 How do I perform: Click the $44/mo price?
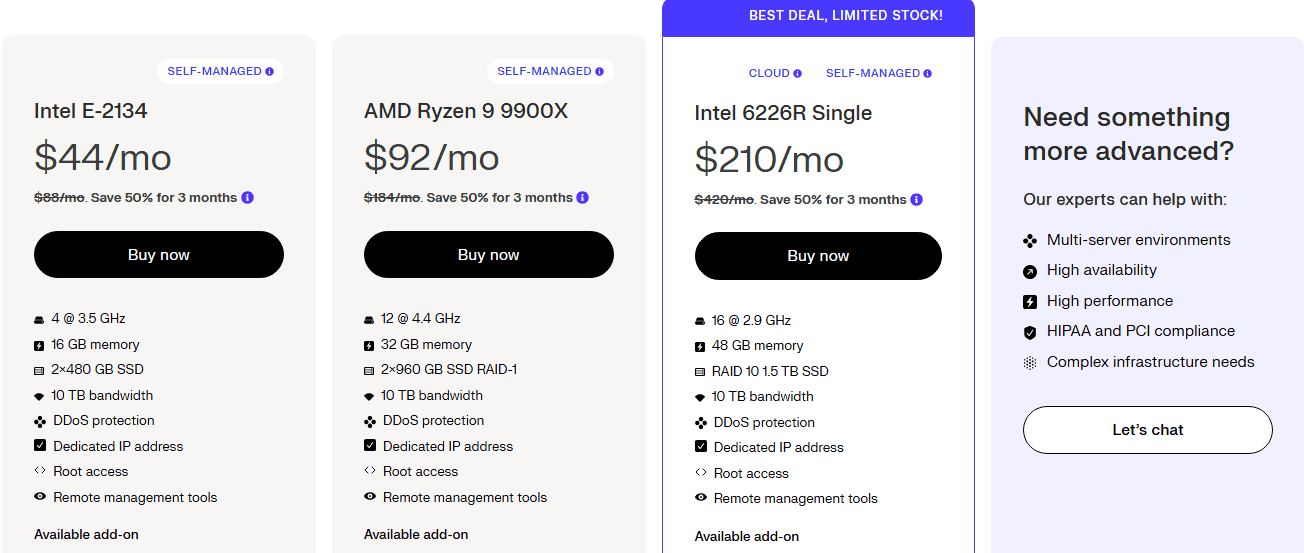(103, 157)
